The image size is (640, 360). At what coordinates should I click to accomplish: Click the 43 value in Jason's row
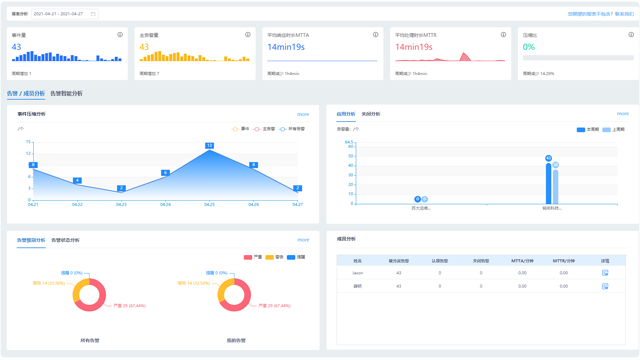click(x=399, y=273)
